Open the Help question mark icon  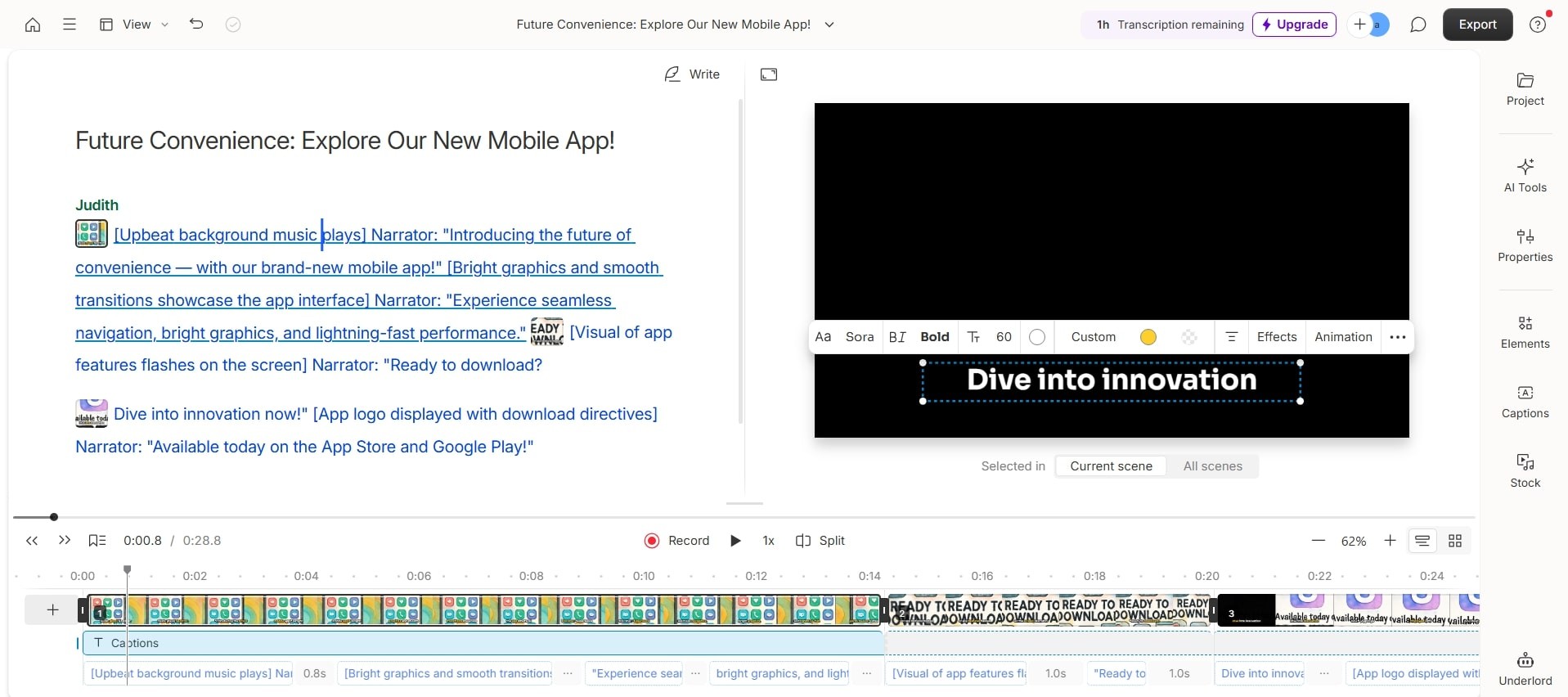point(1538,25)
